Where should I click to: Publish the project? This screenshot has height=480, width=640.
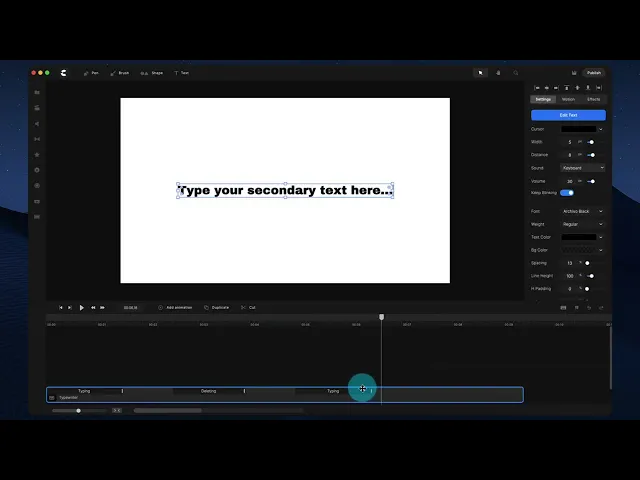click(x=593, y=73)
